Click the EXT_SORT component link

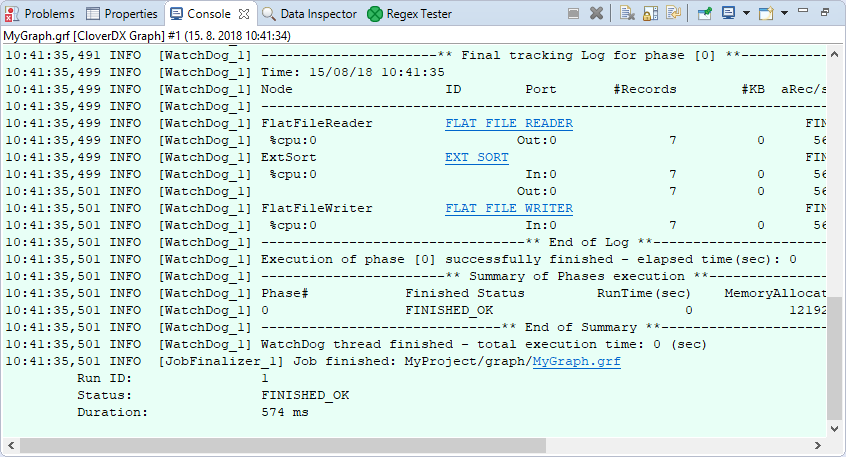pos(476,158)
